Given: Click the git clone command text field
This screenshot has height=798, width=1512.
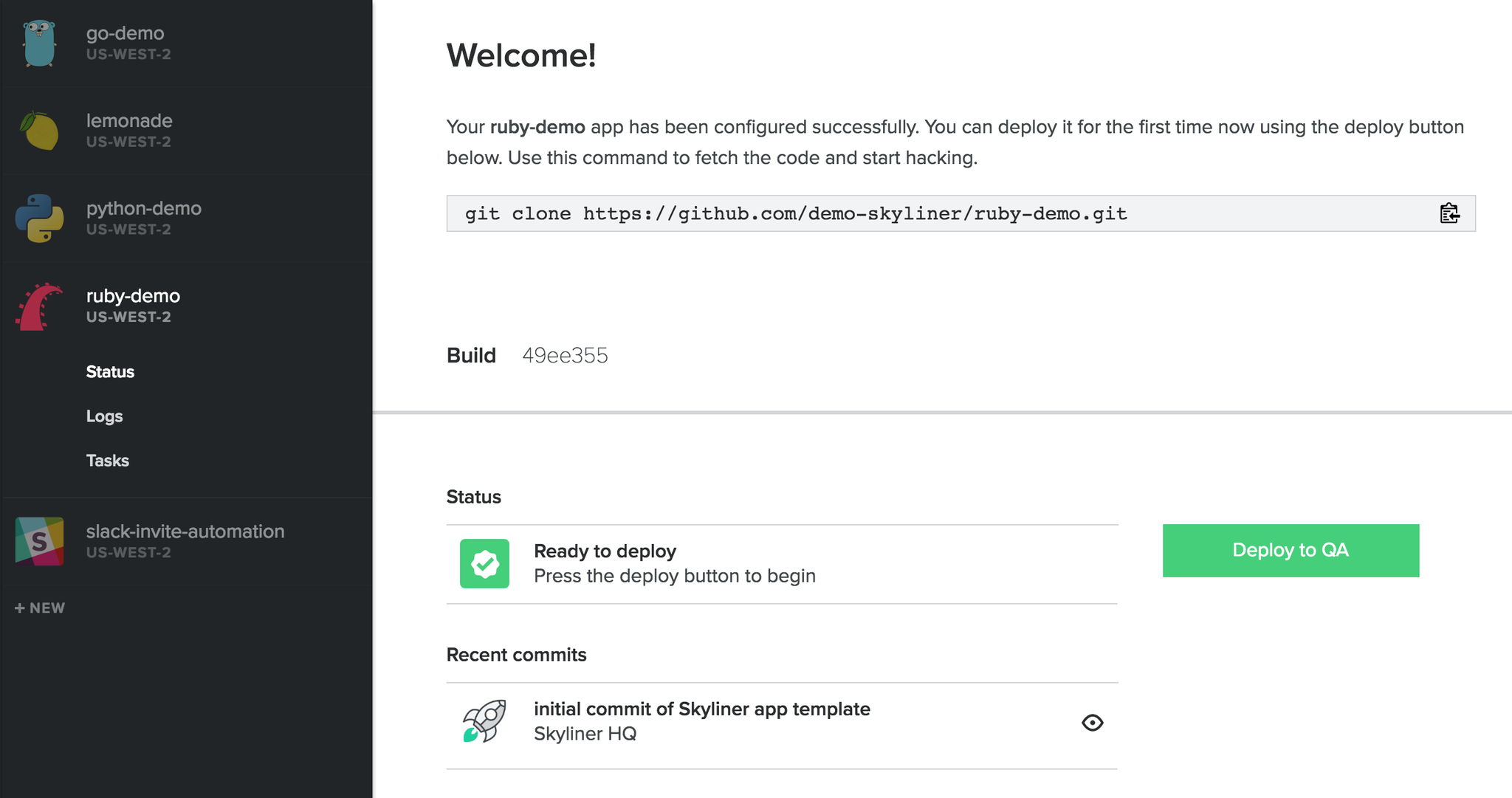Looking at the screenshot, I should pyautogui.click(x=795, y=214).
